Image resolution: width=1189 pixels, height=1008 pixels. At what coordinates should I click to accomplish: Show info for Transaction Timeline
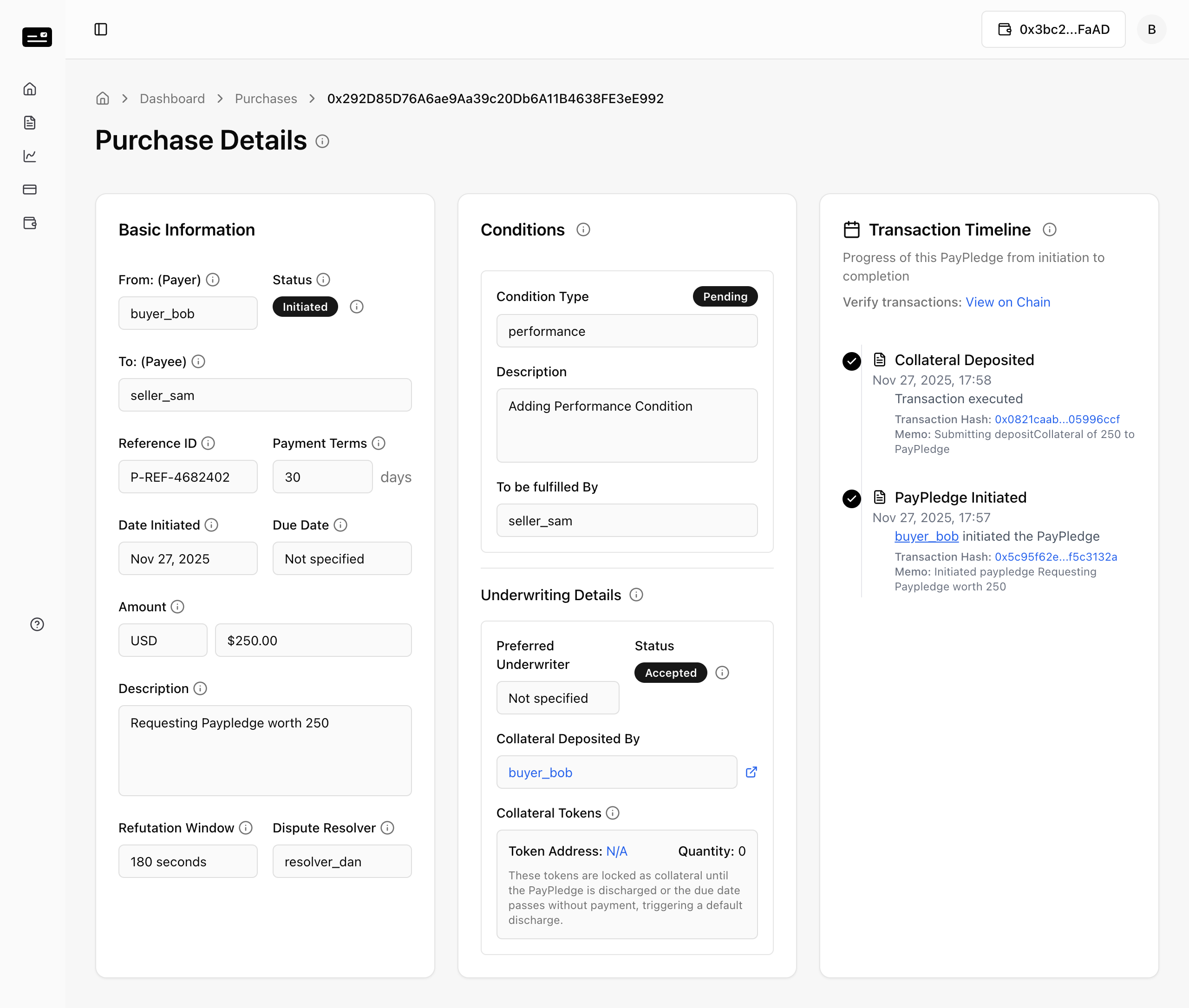[x=1050, y=230]
